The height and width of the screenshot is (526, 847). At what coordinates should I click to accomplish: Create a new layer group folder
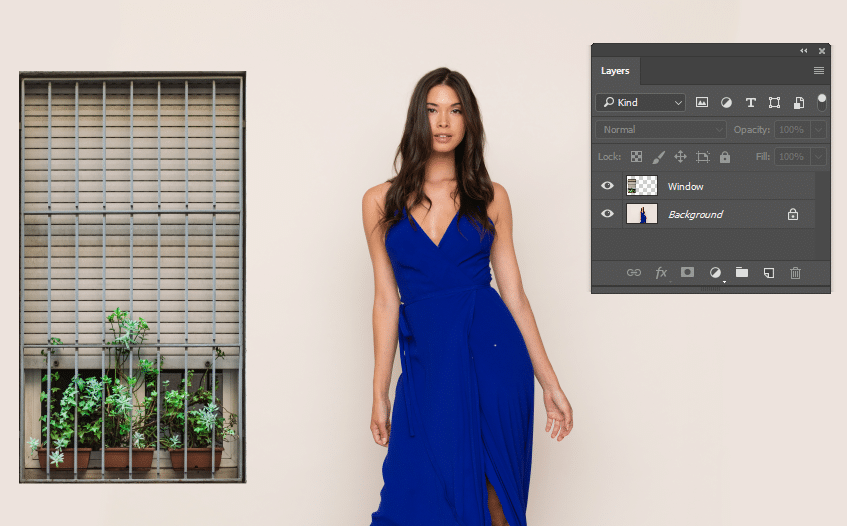[742, 272]
